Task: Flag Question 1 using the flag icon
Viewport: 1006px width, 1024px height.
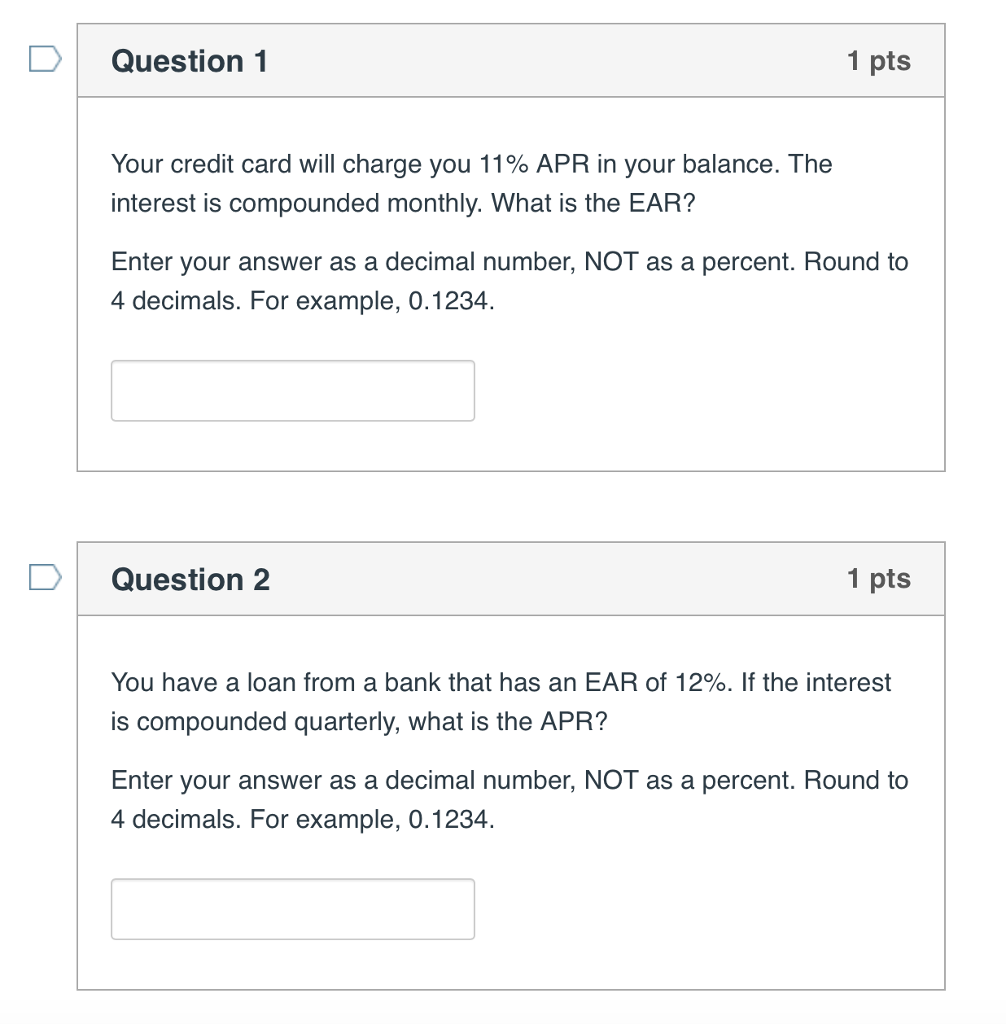Action: tap(44, 61)
